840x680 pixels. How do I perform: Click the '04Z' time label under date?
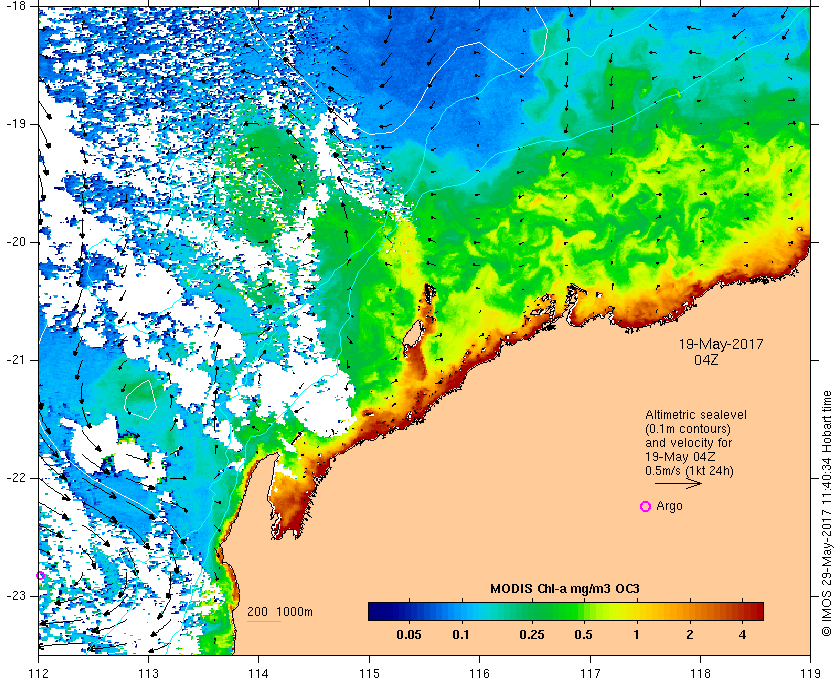[706, 360]
